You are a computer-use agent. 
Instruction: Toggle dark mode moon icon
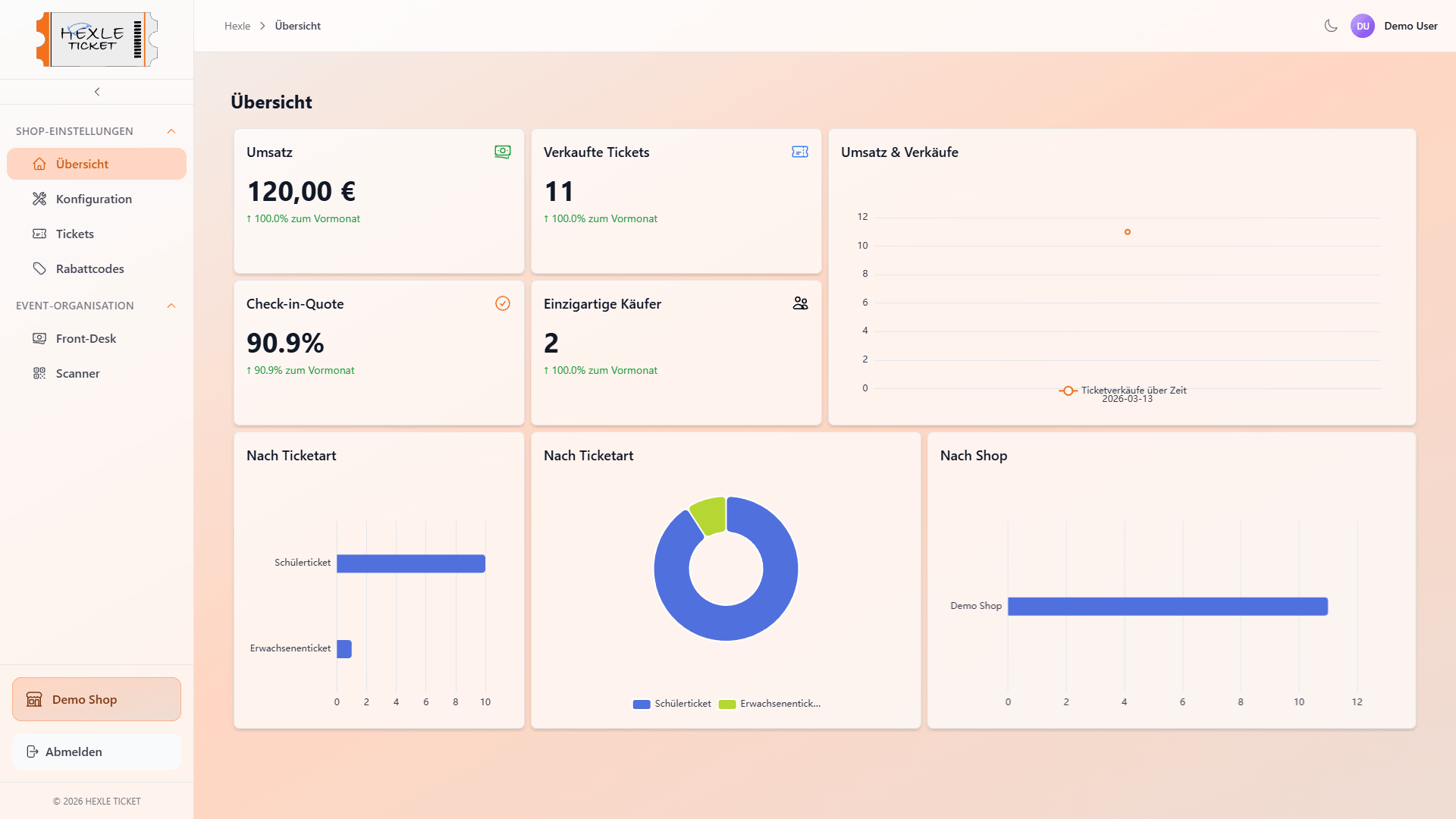click(x=1330, y=26)
